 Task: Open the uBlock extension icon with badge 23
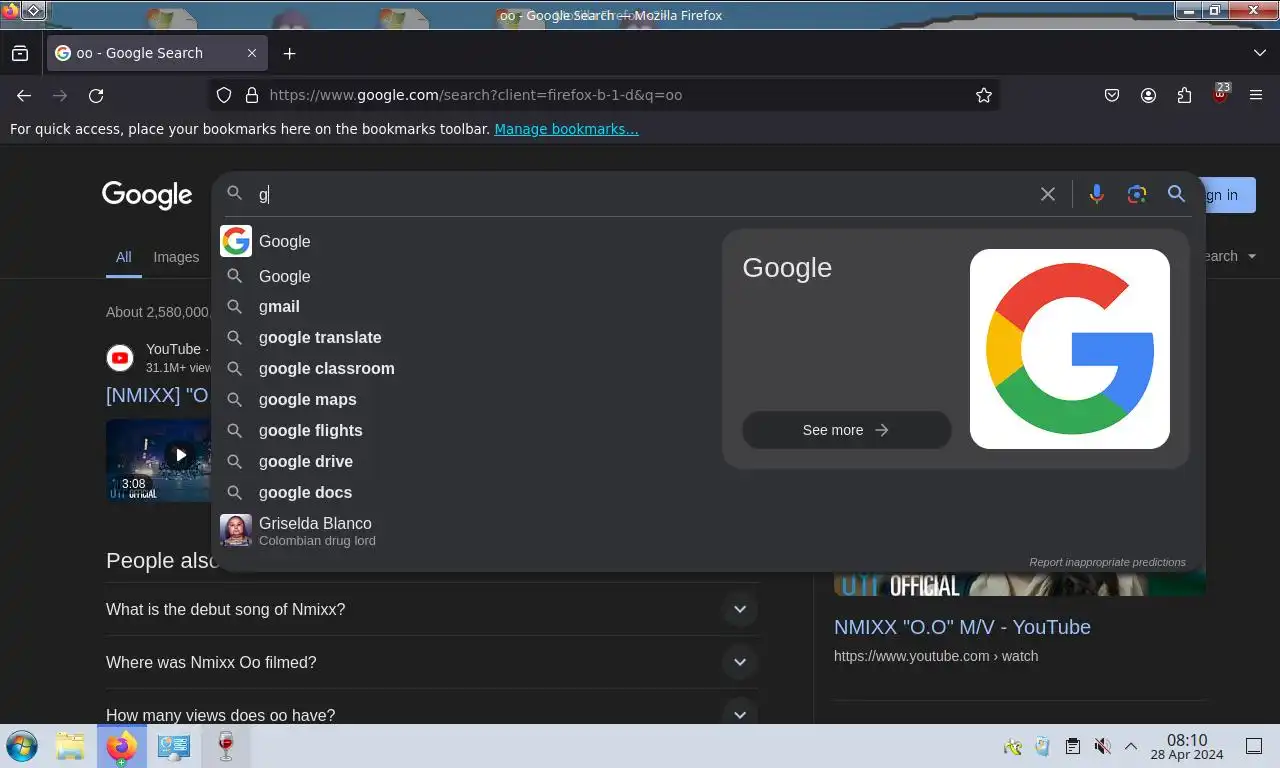coord(1220,95)
